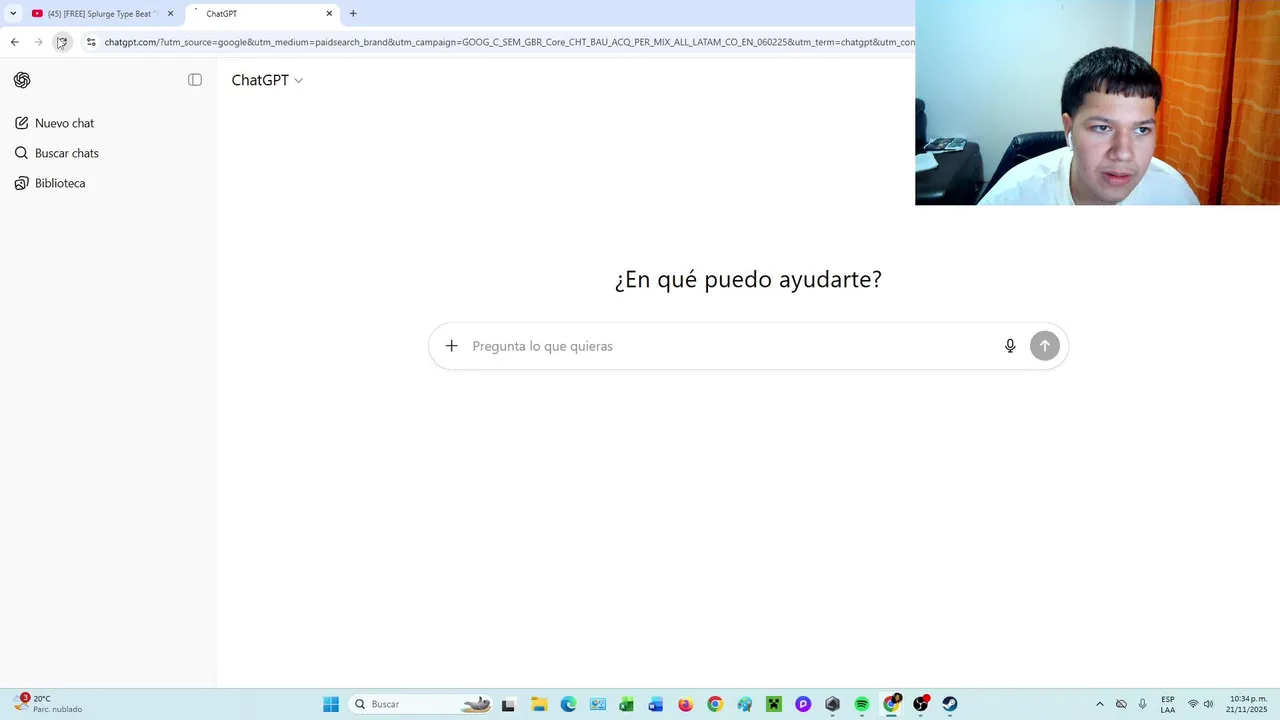
Task: Launch Microsoft Edge from the taskbar
Action: point(568,704)
